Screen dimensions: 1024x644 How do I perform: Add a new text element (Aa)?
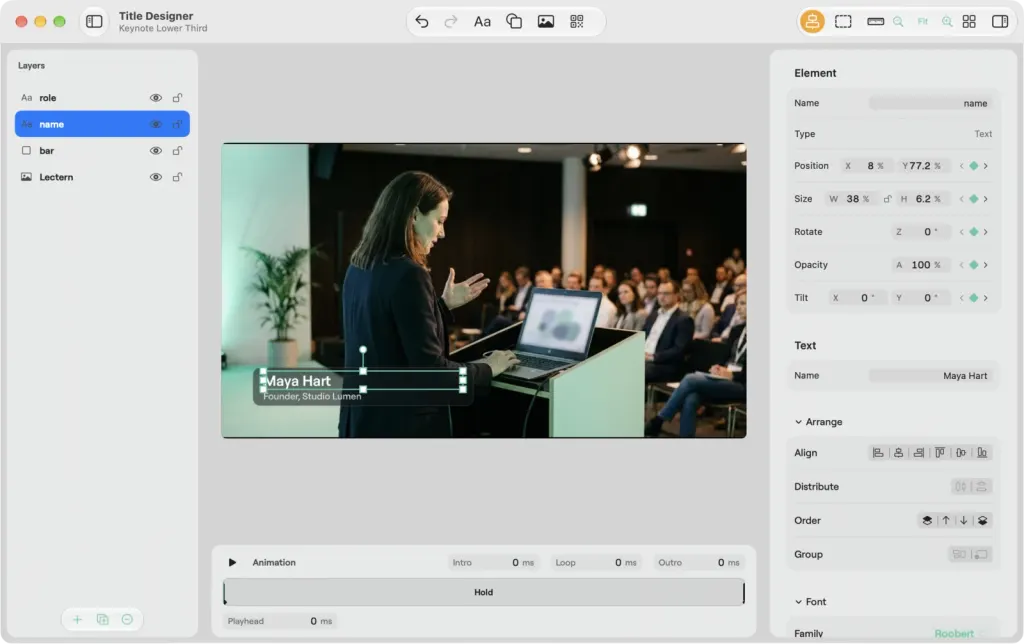point(482,22)
